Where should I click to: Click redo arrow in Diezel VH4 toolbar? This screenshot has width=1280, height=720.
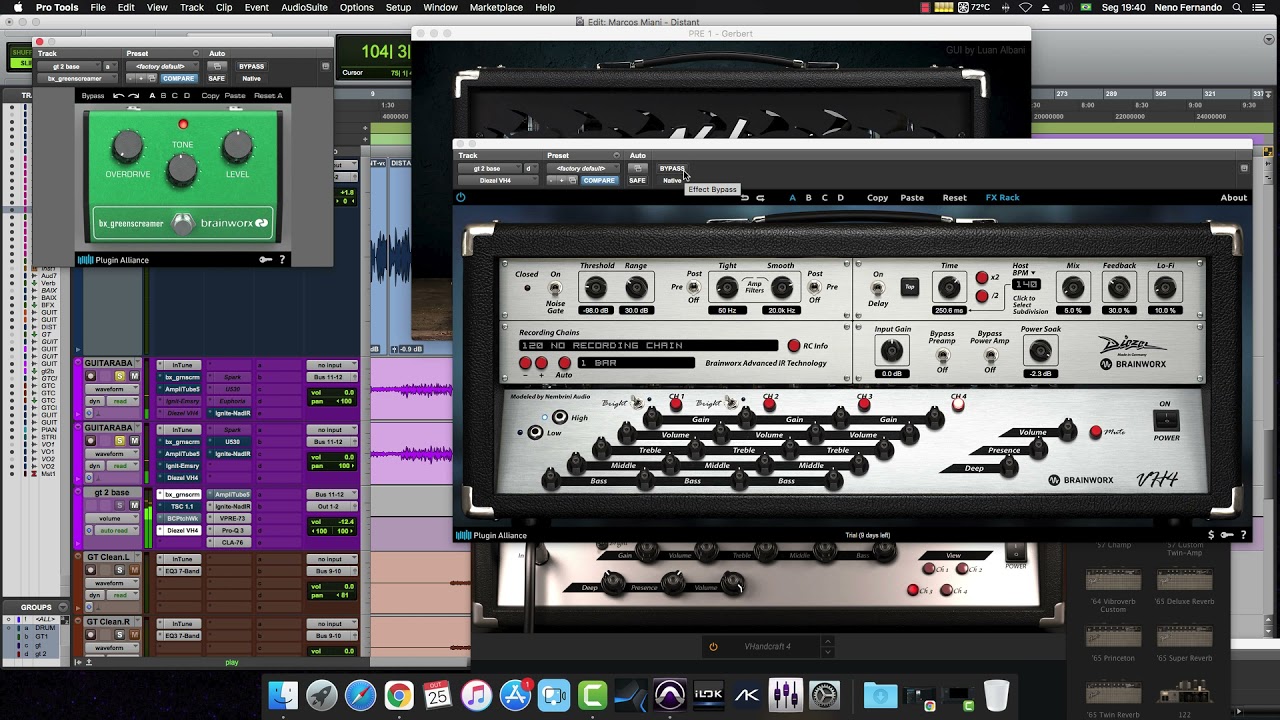click(x=761, y=198)
